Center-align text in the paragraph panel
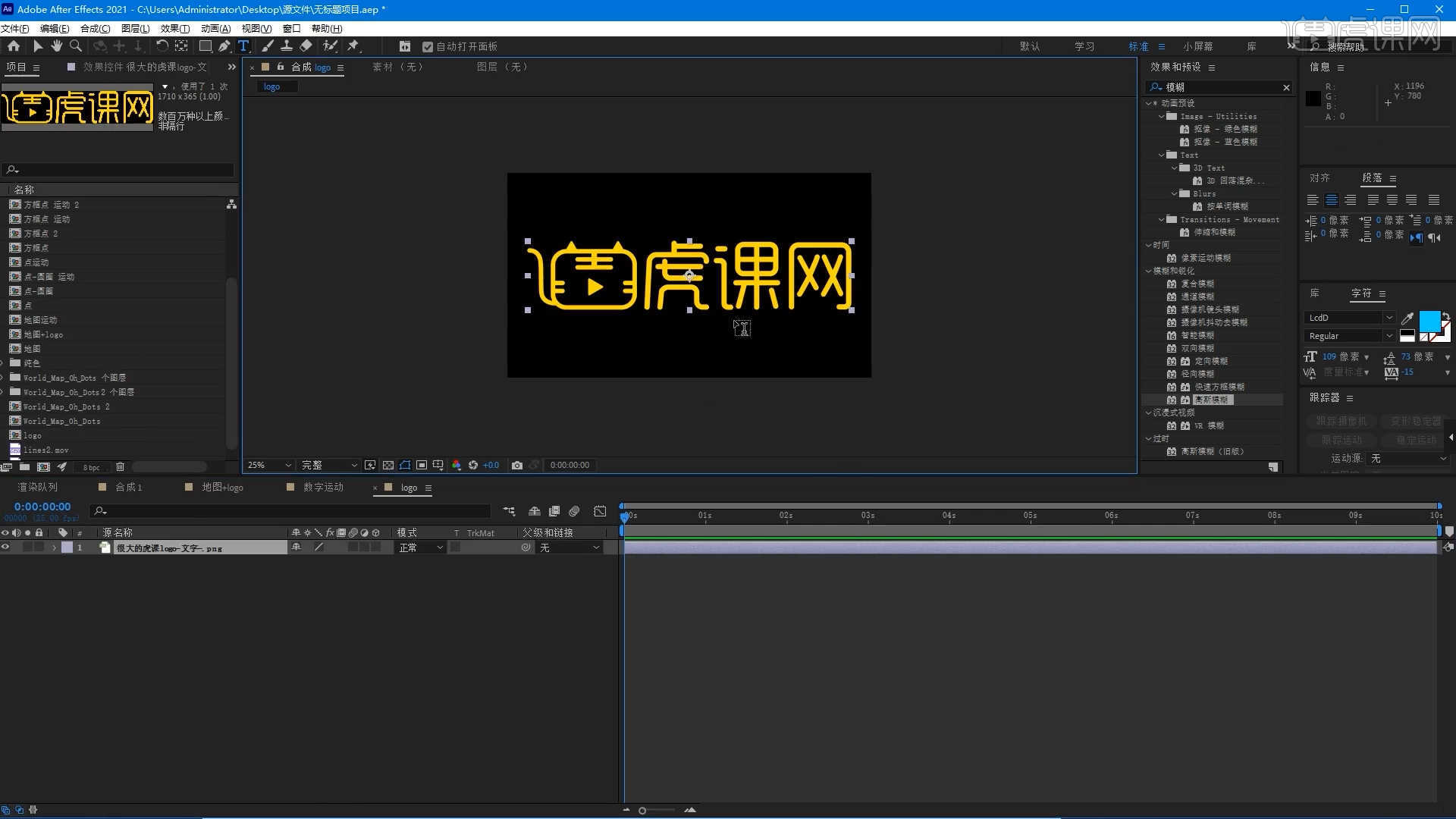The image size is (1456, 819). [x=1332, y=200]
